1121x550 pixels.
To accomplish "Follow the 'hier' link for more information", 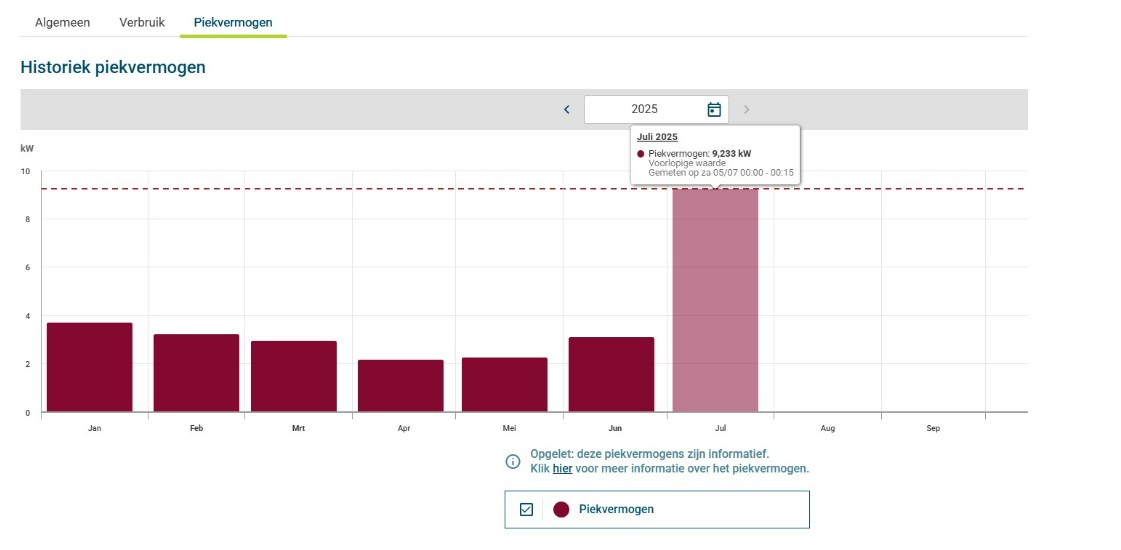I will click(x=562, y=468).
